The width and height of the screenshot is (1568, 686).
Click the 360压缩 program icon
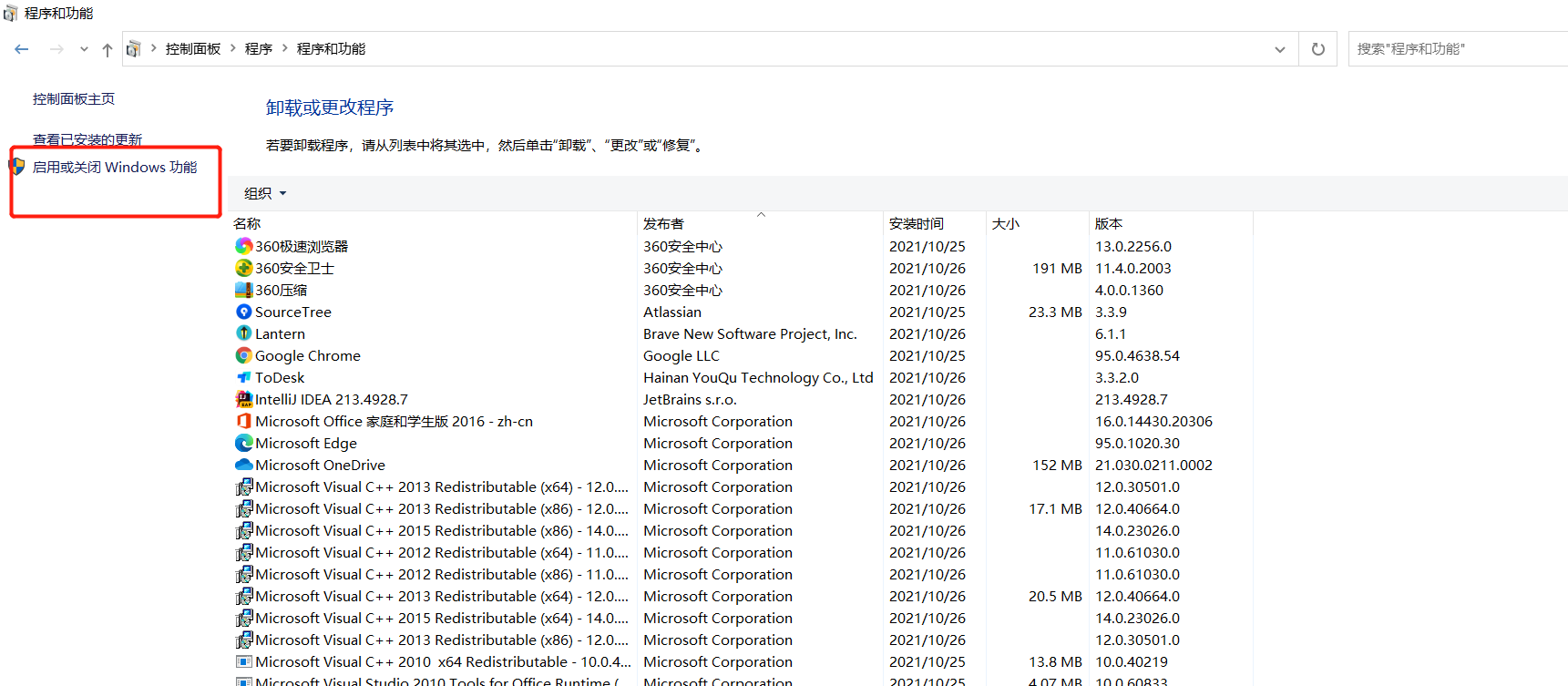[x=243, y=290]
